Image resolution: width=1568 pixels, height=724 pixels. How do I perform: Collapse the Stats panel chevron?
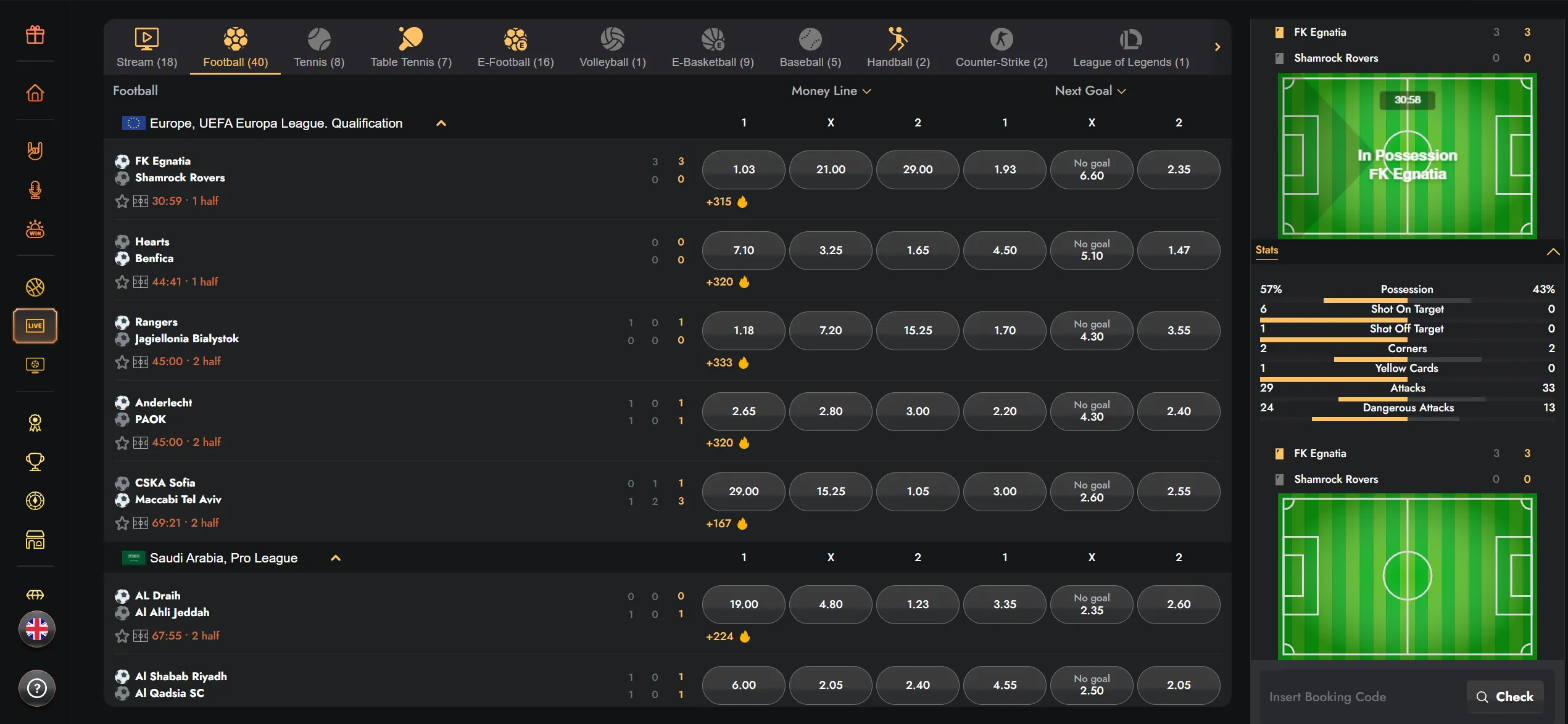pyautogui.click(x=1553, y=252)
